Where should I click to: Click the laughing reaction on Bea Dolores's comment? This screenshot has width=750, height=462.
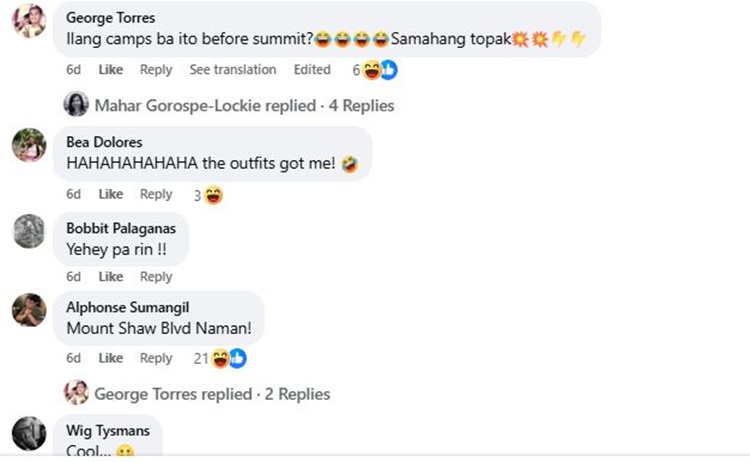213,195
